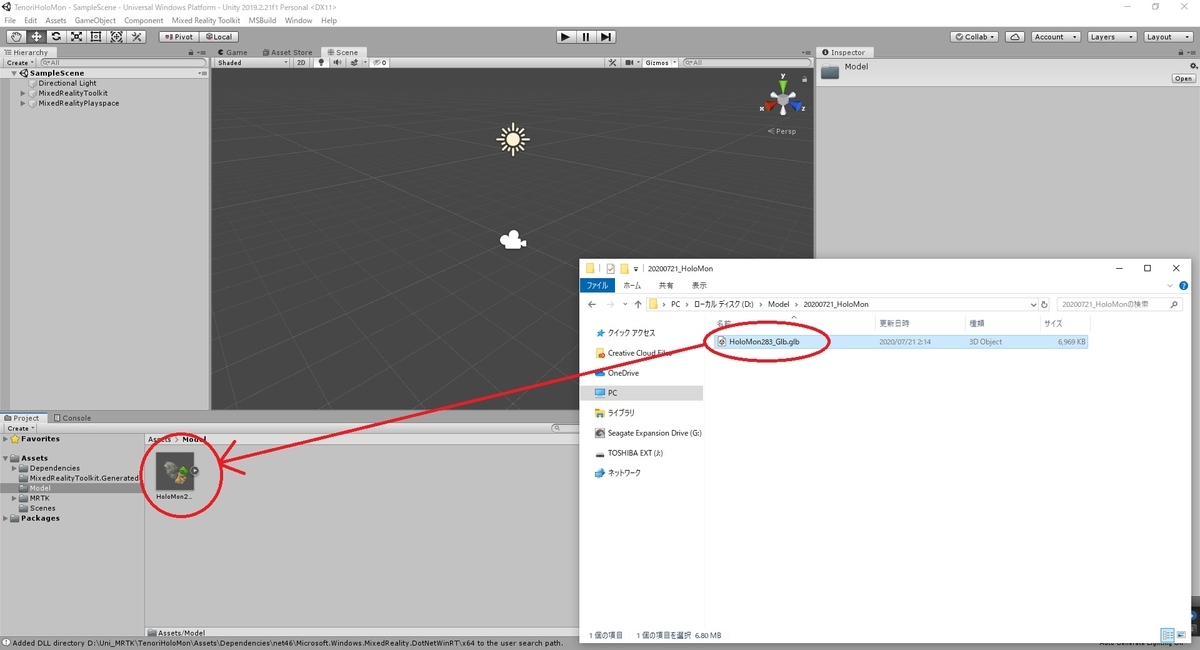Go up one folder in Explorer
This screenshot has height=650, width=1200.
click(638, 304)
